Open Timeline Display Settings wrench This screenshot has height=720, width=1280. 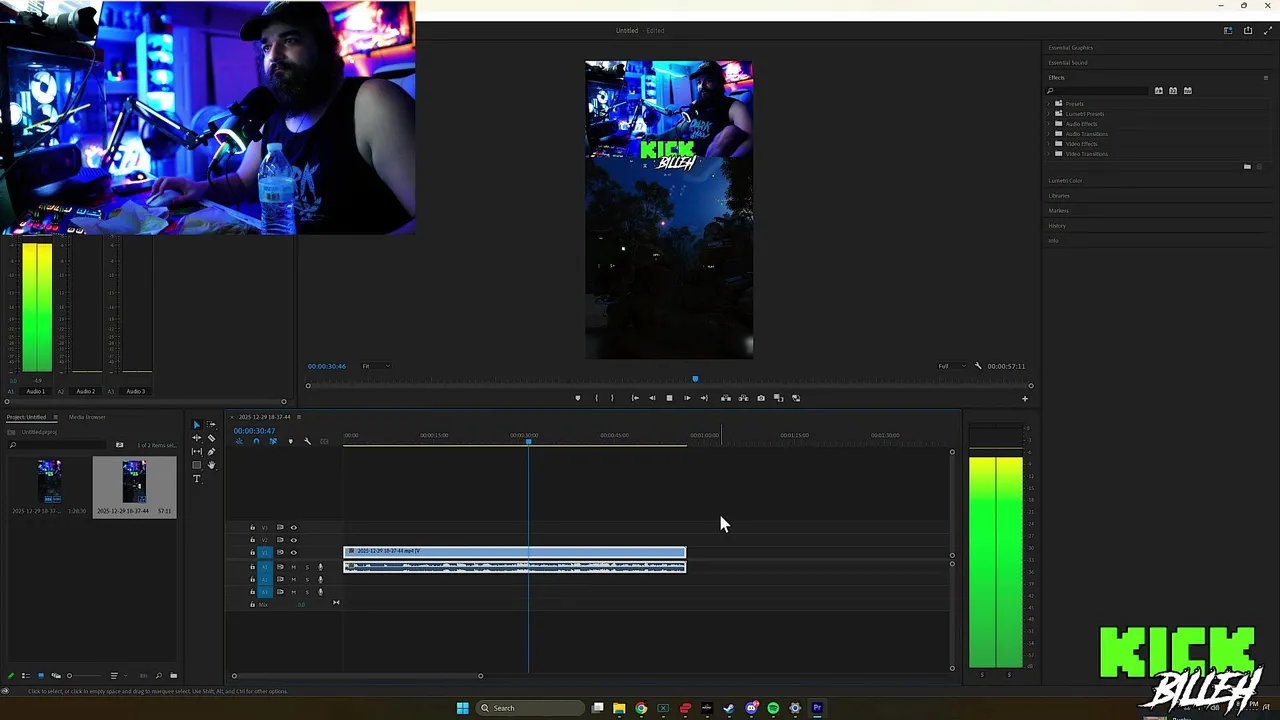coord(308,441)
